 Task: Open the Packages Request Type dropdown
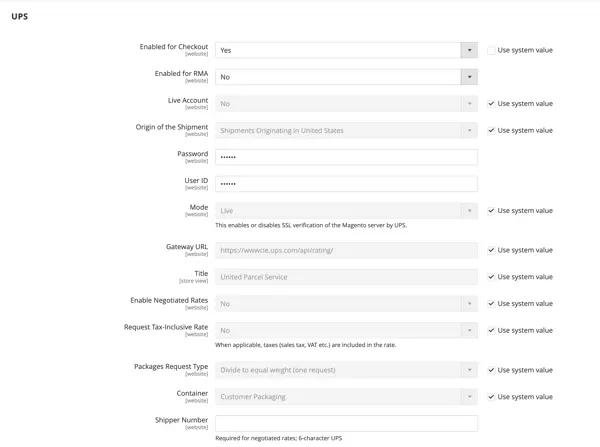[x=346, y=370]
